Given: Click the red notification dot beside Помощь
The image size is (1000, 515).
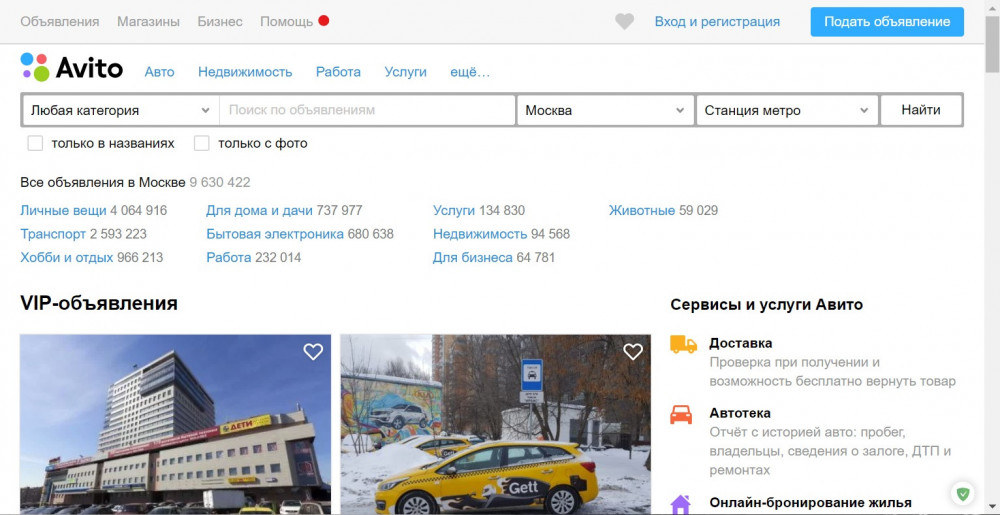Looking at the screenshot, I should [x=323, y=20].
